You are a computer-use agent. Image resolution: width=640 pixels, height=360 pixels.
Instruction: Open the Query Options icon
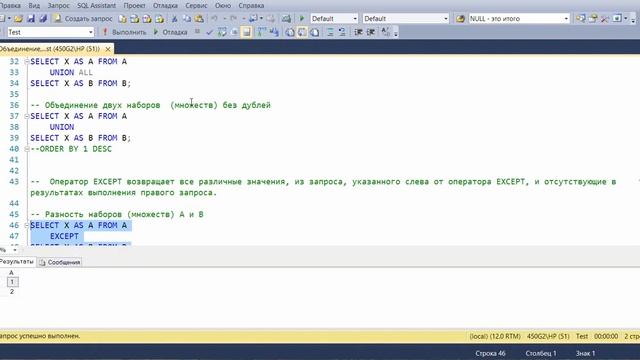point(234,32)
